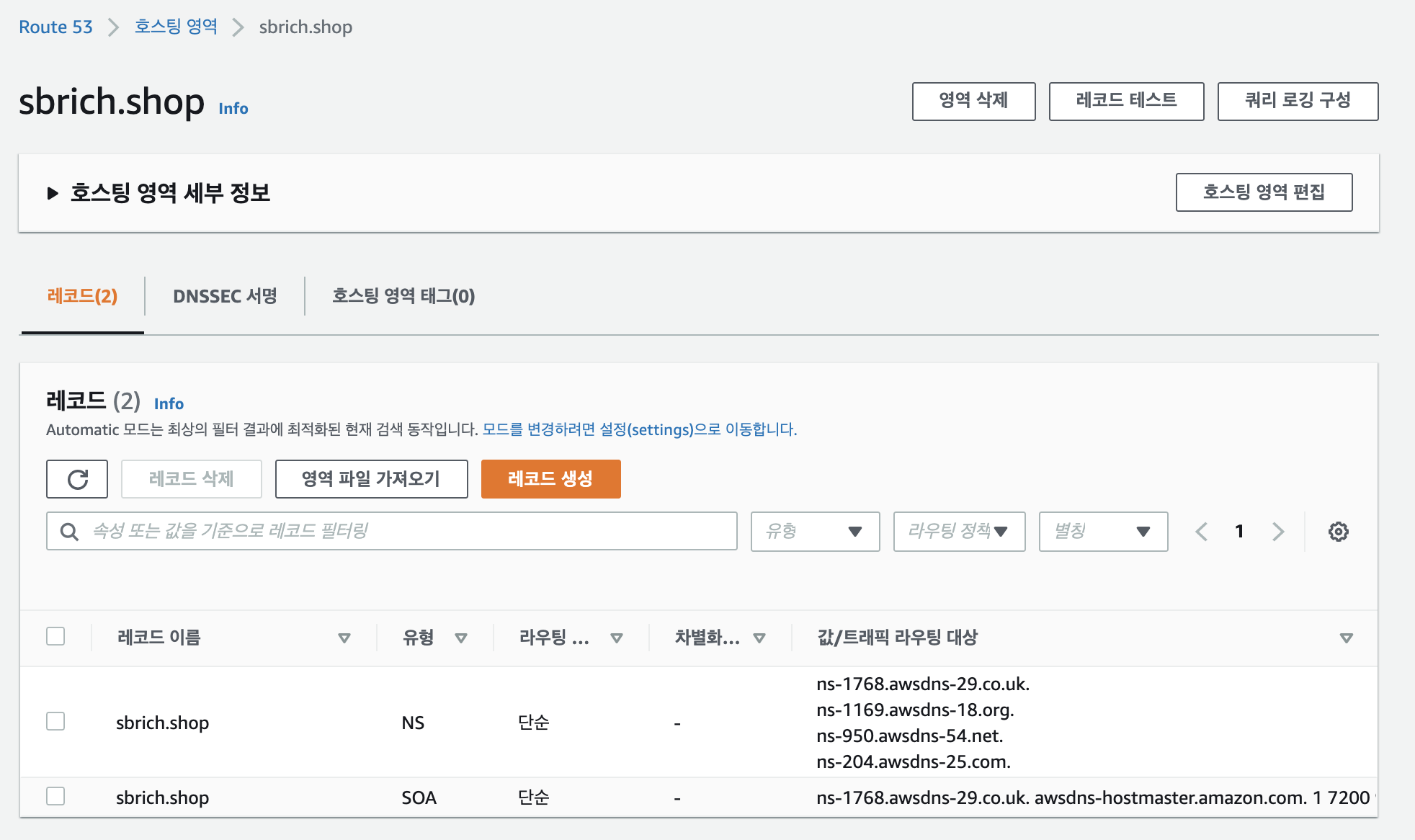Sort by 레코드 이름 column arrow
1415x840 pixels.
point(344,638)
